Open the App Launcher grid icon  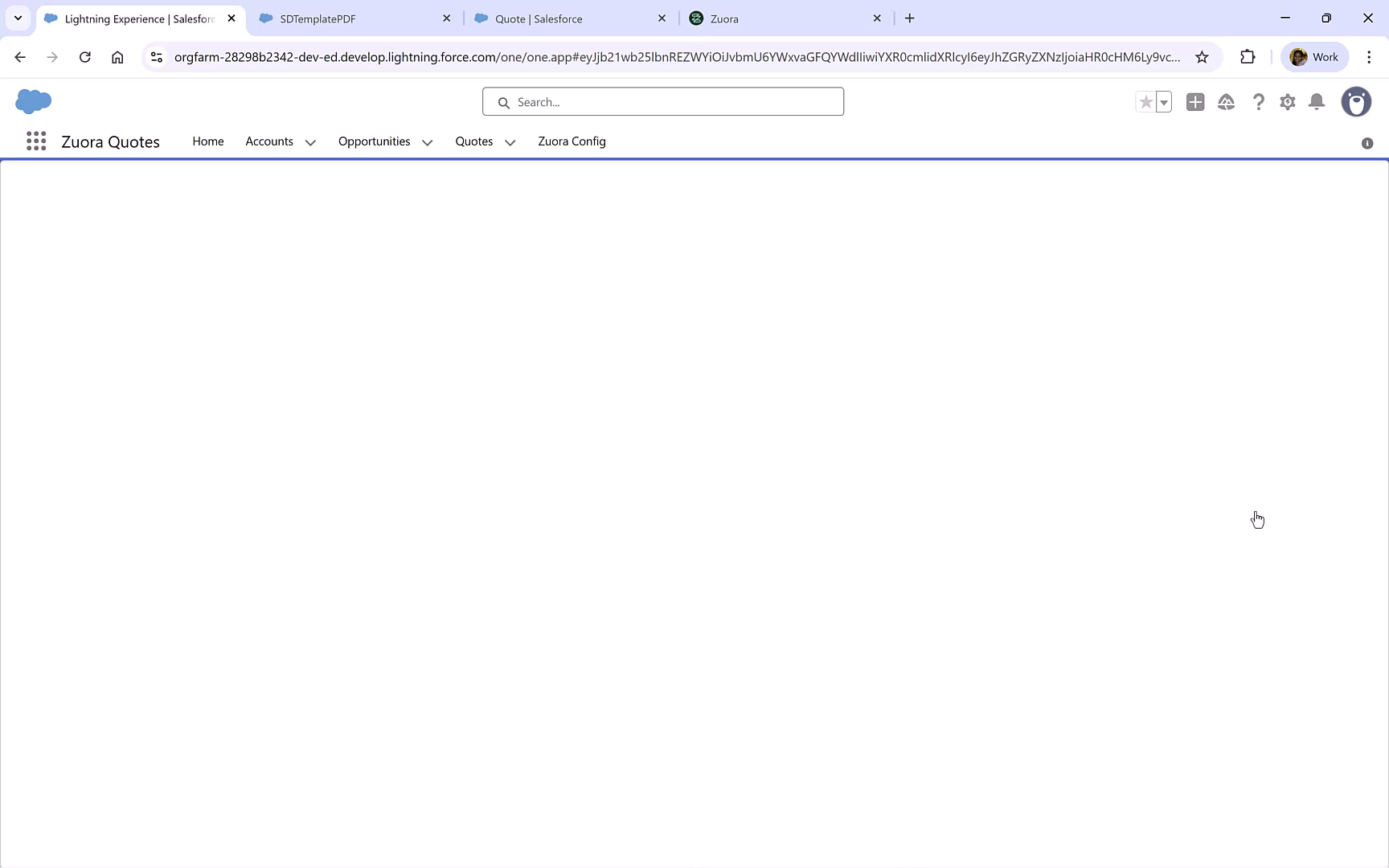coord(35,141)
